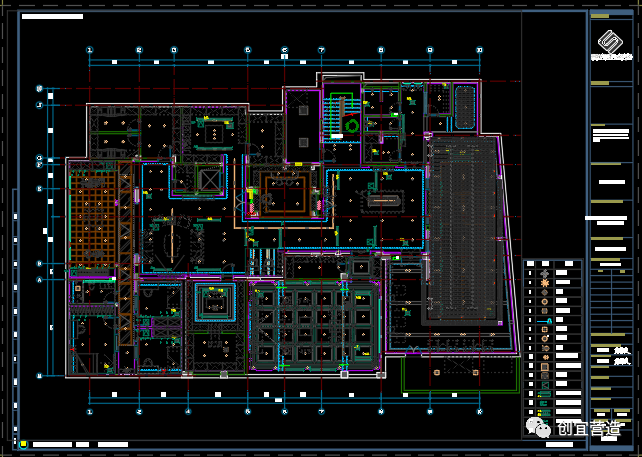This screenshot has height=457, width=642.
Task: Click the company logo in the title block
Action: tap(610, 41)
